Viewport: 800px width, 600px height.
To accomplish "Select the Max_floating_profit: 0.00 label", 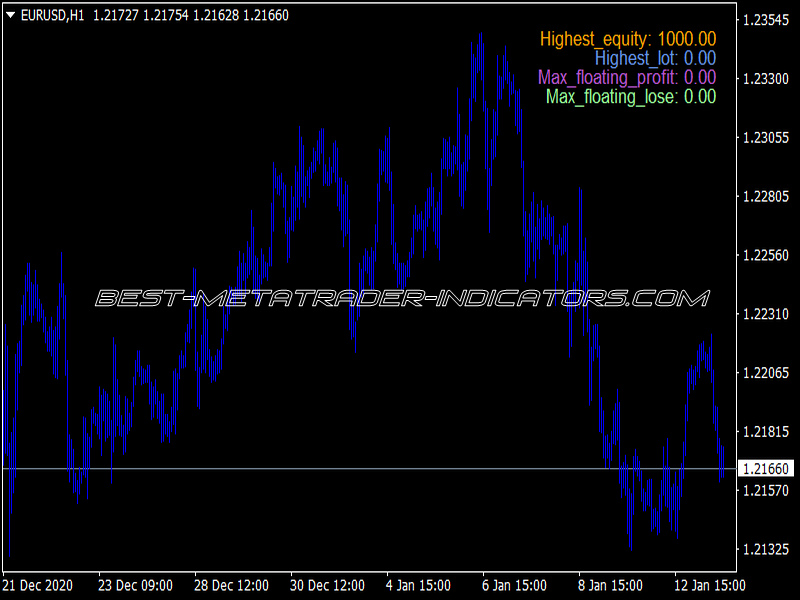I will tap(627, 78).
